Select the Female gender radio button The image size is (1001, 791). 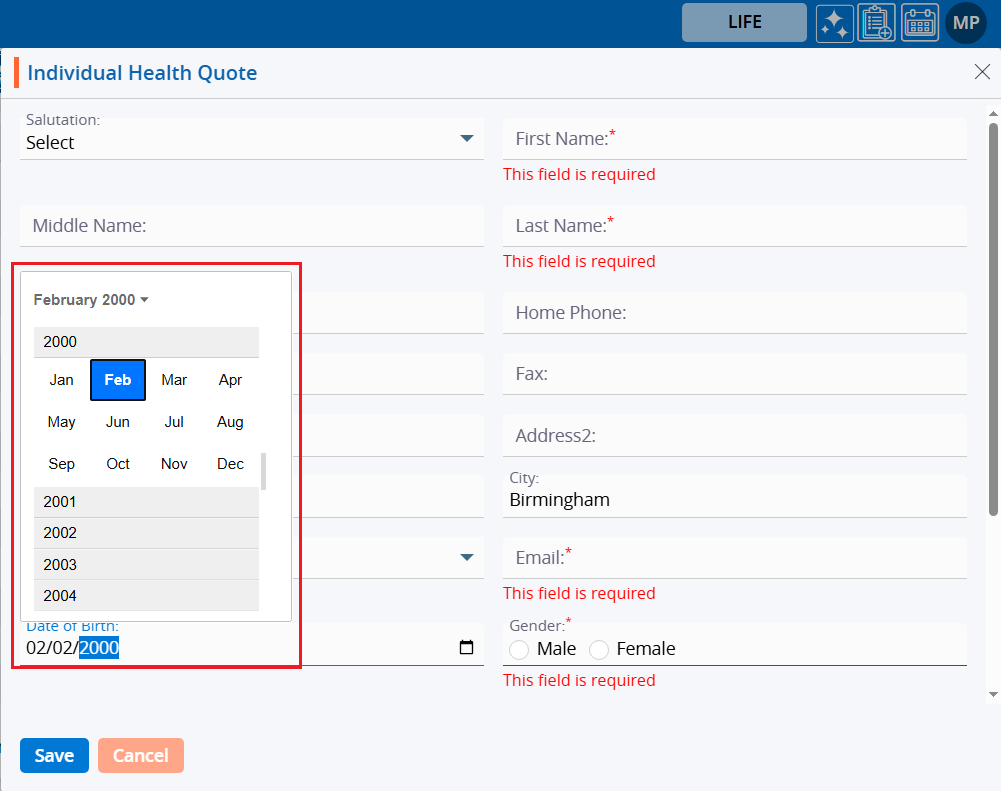click(x=599, y=650)
